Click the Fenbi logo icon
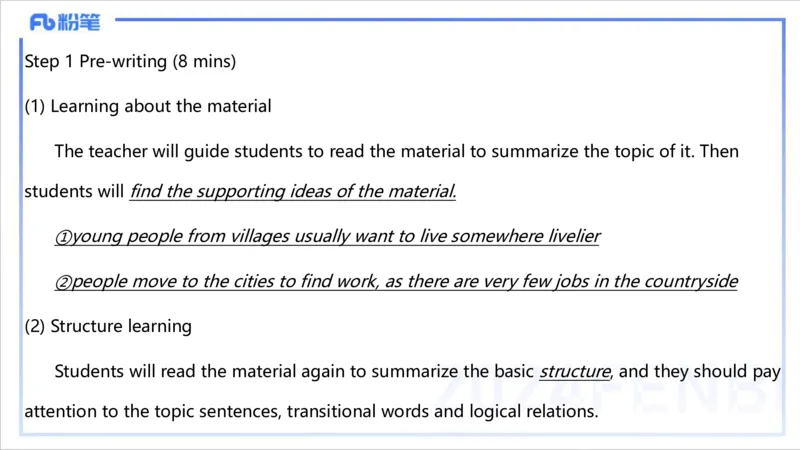 pos(42,22)
